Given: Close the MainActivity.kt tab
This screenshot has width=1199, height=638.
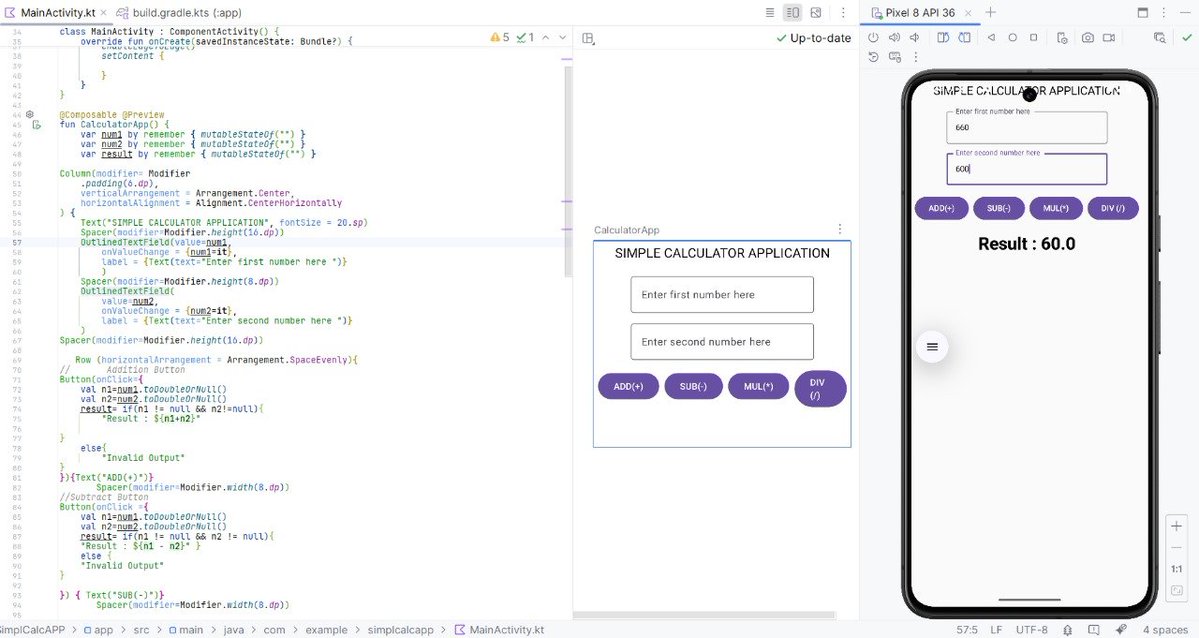Looking at the screenshot, I should (104, 13).
